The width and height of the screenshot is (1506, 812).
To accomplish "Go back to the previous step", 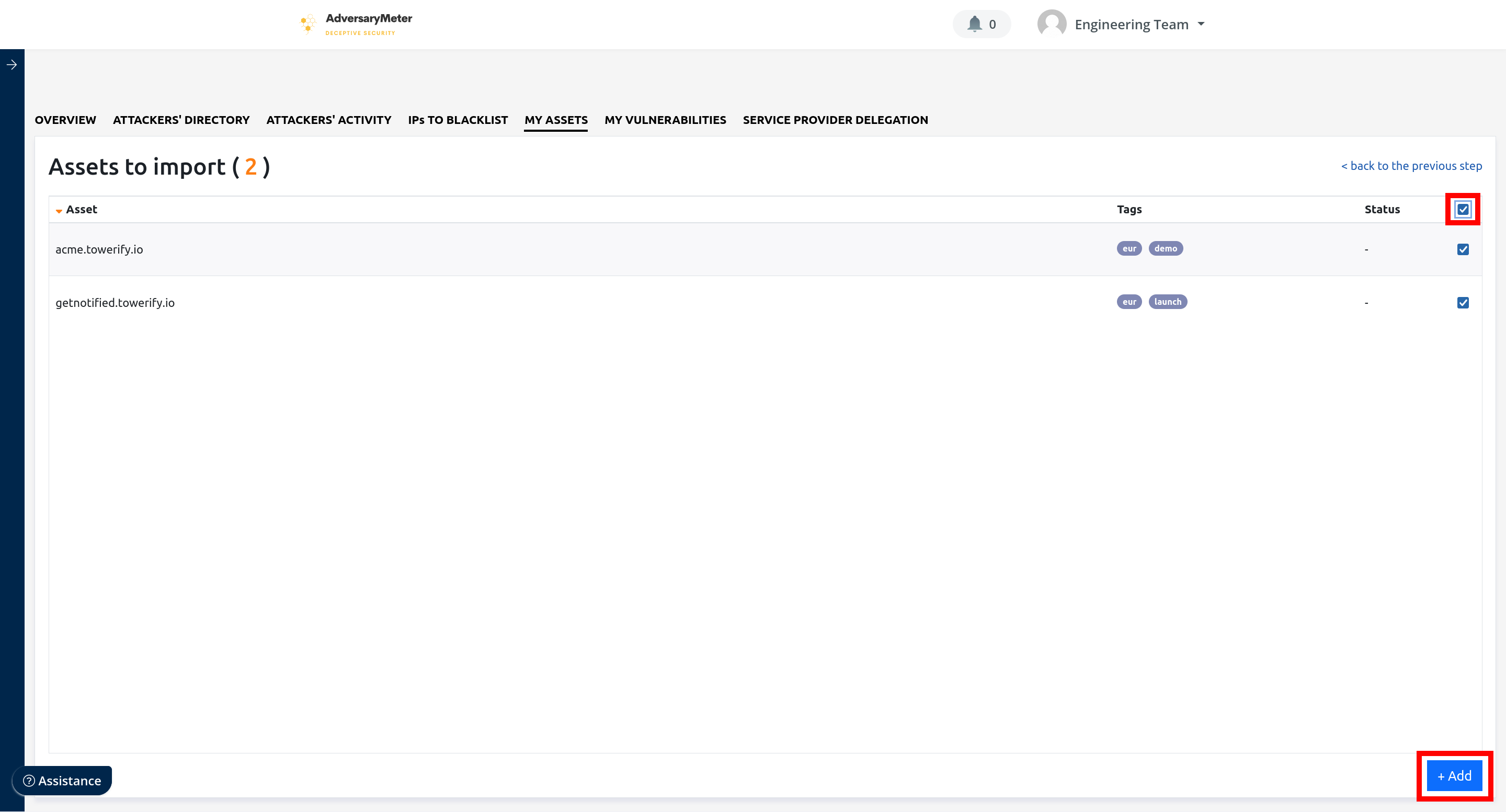I will tap(1411, 166).
